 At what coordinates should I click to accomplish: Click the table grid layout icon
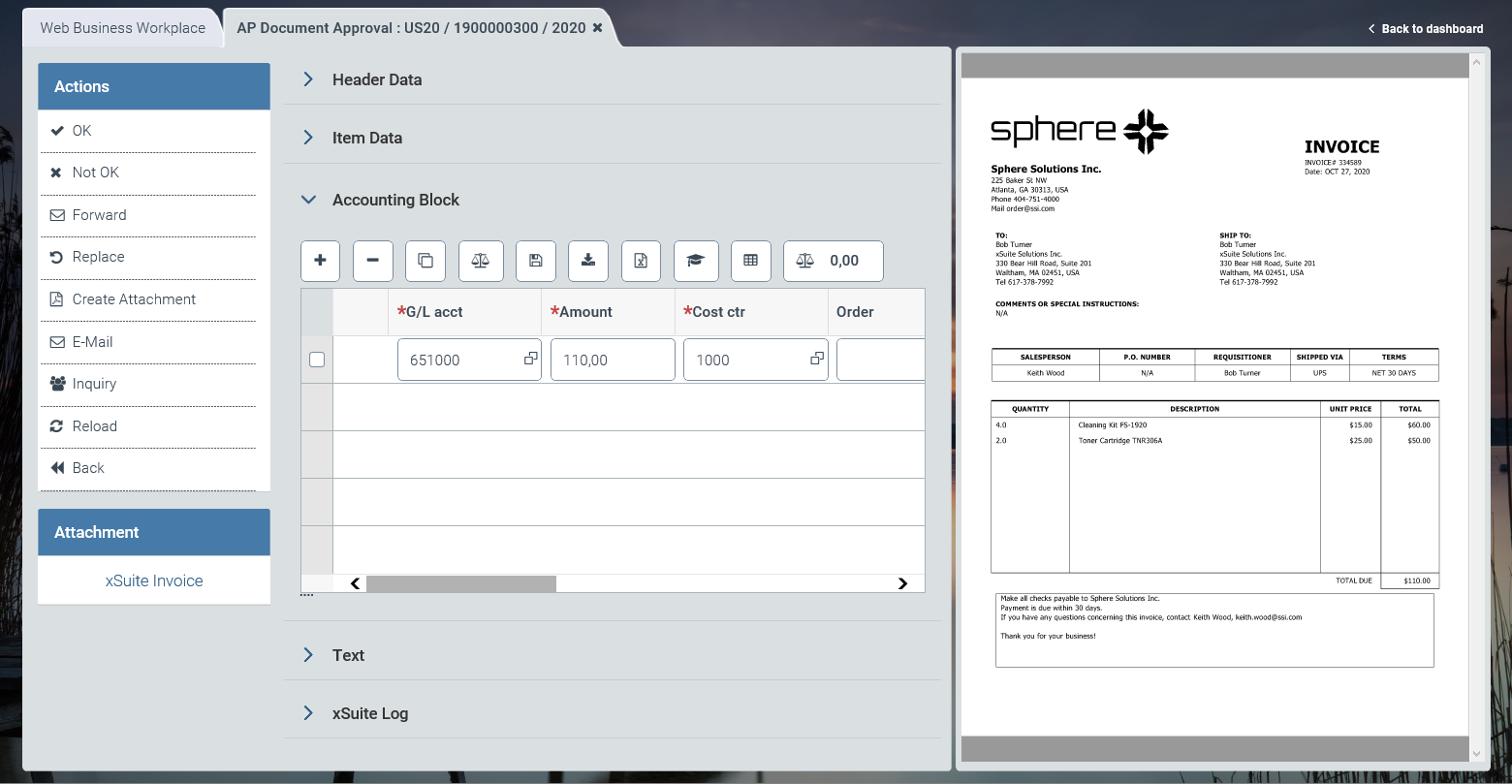point(750,261)
